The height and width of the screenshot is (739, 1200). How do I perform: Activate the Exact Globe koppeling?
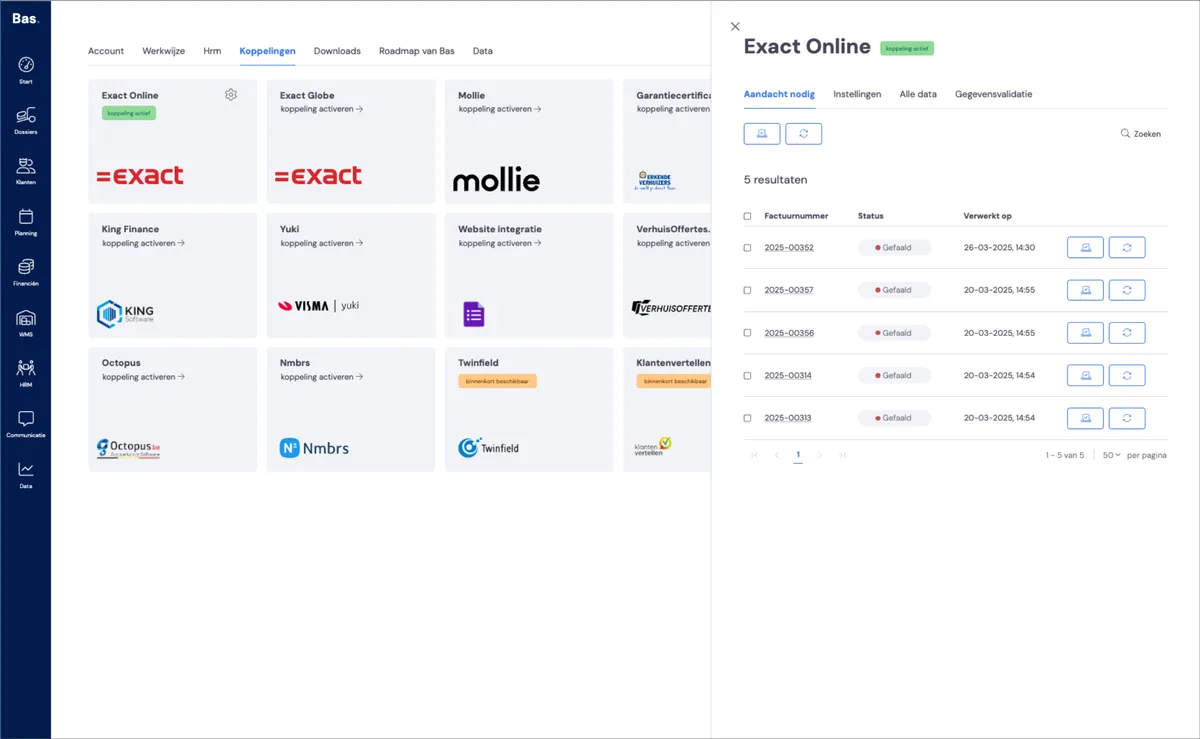[x=321, y=109]
